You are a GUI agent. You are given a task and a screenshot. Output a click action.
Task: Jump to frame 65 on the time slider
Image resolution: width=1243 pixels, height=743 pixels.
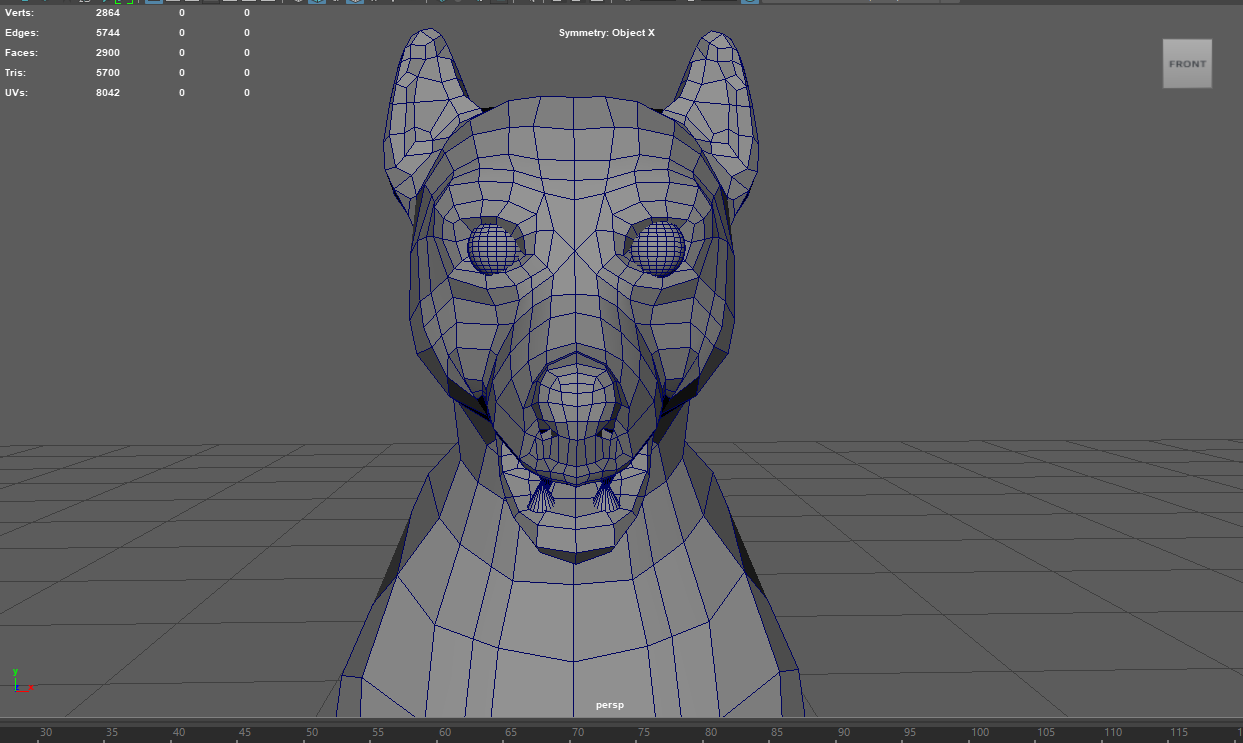[x=511, y=733]
